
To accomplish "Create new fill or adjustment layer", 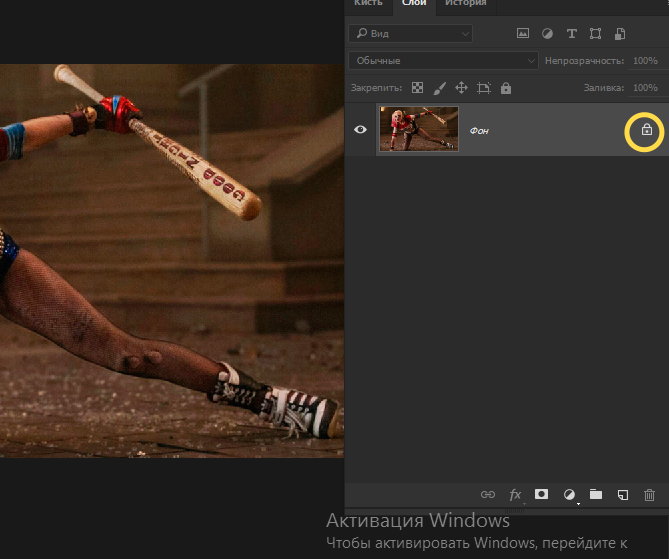I will click(x=569, y=495).
